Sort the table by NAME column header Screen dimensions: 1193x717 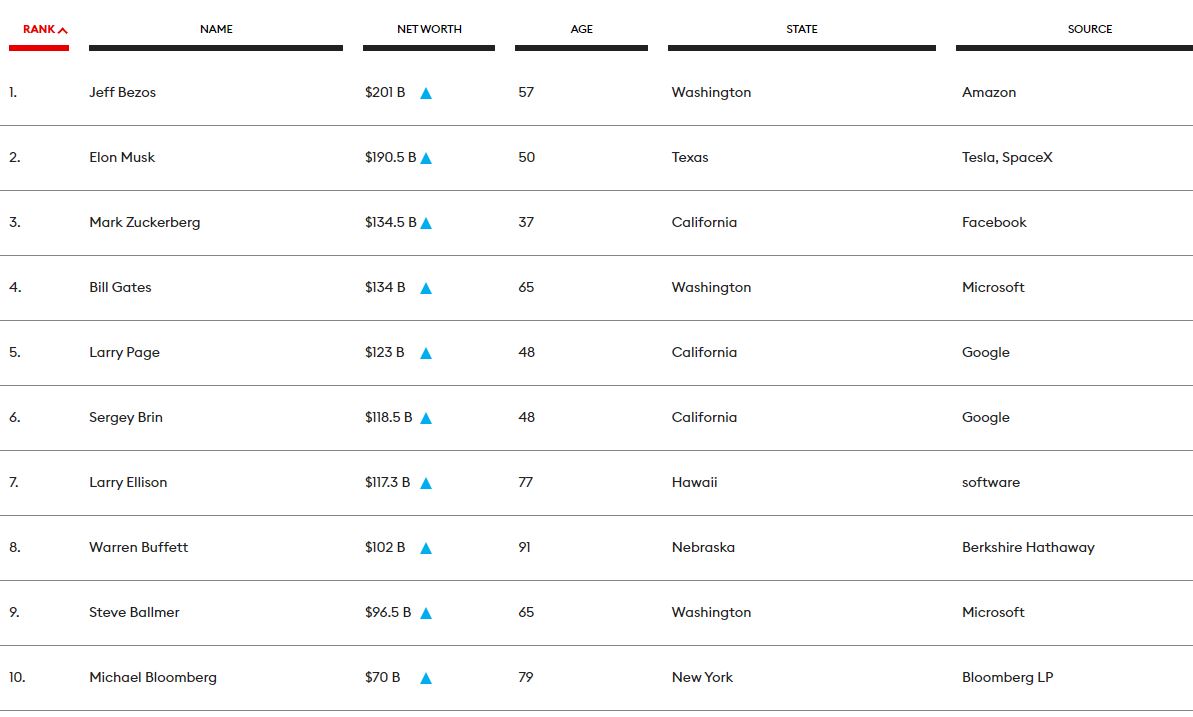[x=216, y=29]
